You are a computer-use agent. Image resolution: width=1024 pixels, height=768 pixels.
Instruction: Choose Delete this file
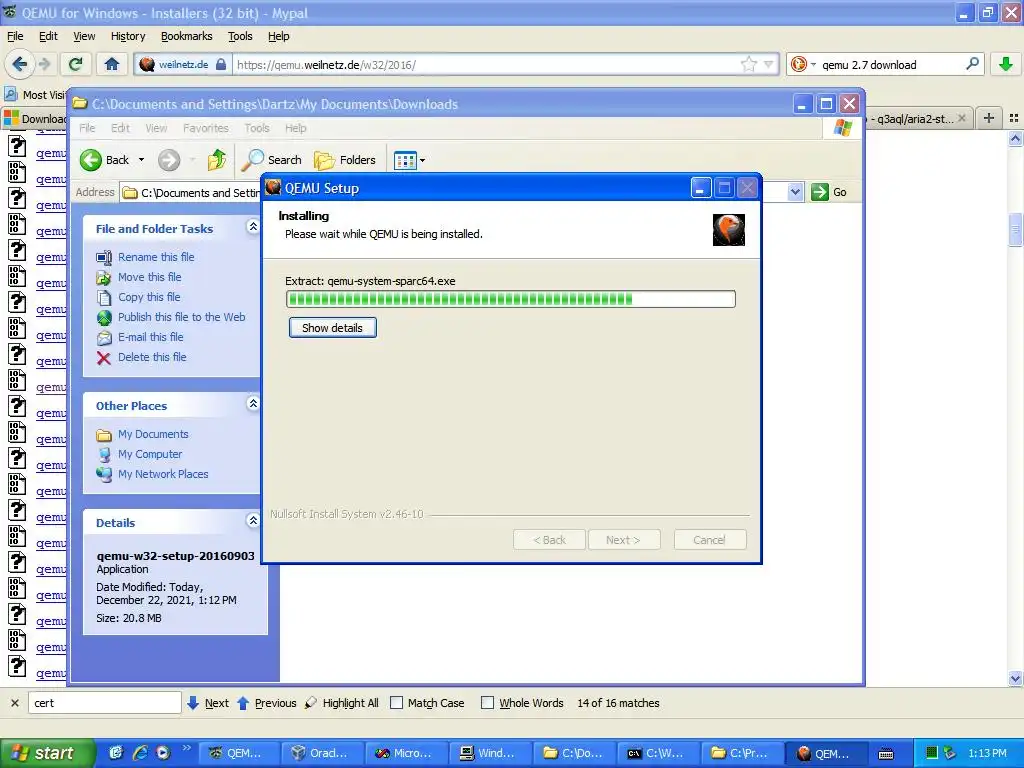[152, 357]
